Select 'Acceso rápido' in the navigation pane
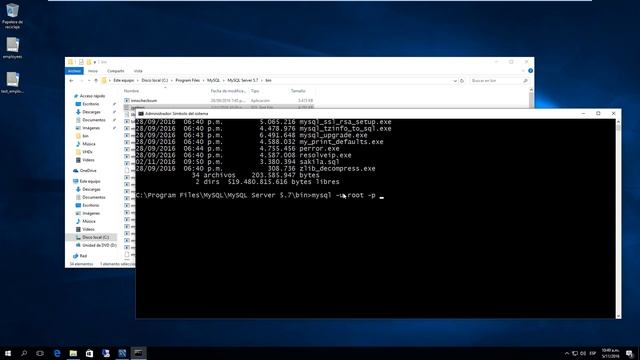 92,96
